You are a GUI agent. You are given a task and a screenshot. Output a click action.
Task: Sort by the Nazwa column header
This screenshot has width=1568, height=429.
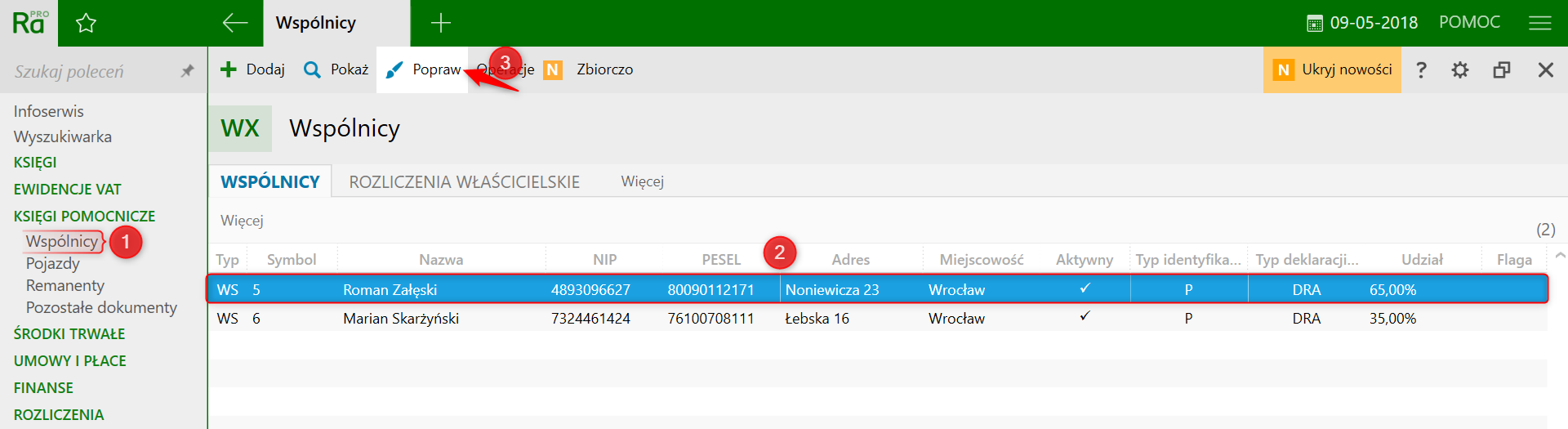441,259
